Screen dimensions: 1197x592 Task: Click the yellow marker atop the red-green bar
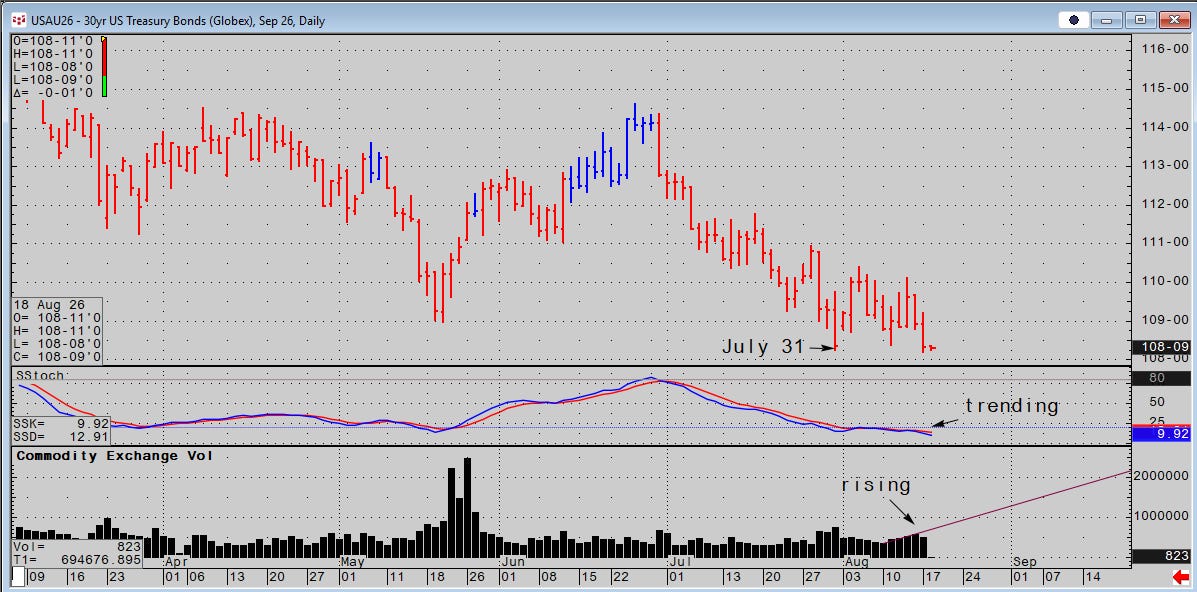(104, 38)
